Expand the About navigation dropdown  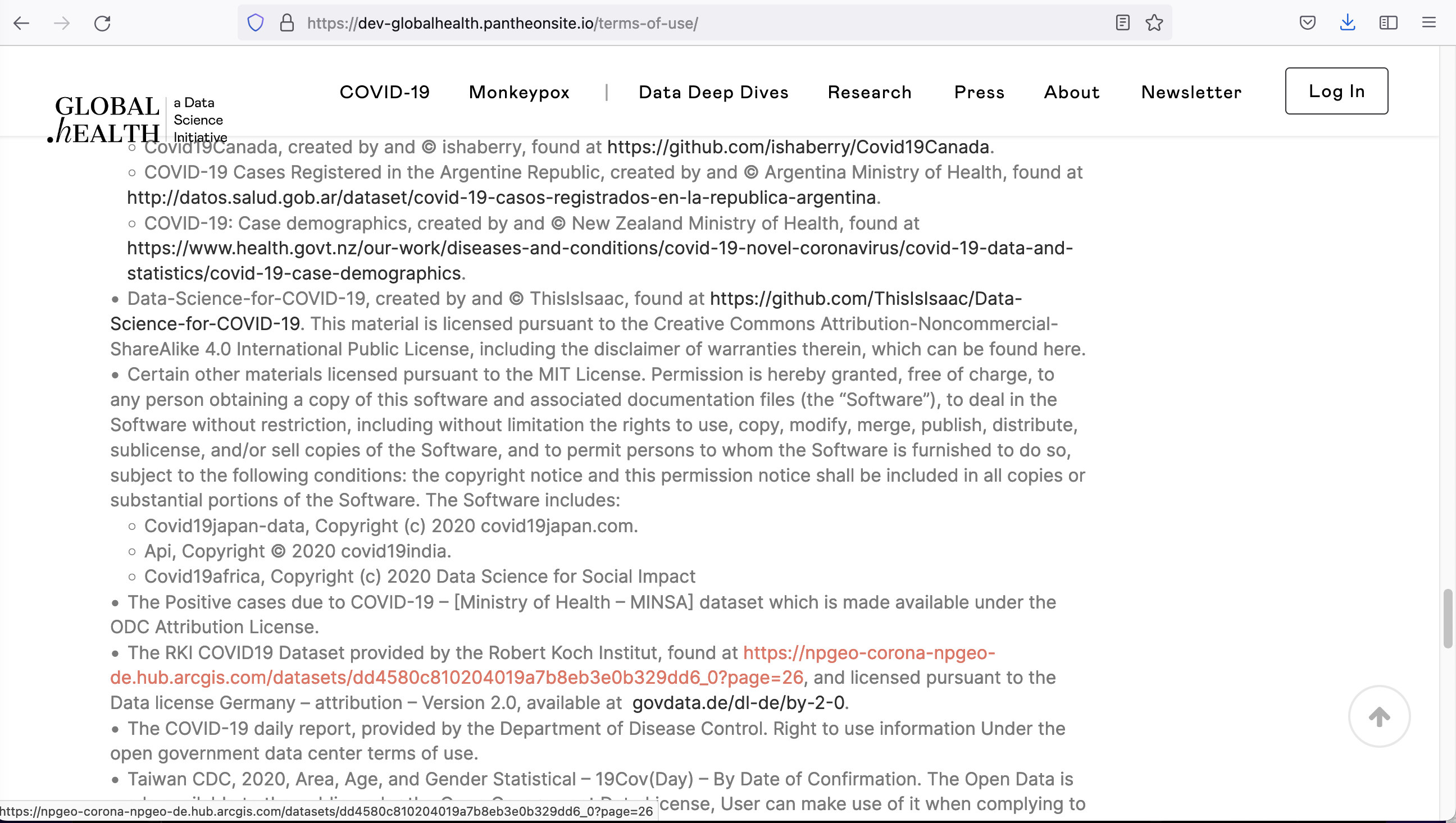pyautogui.click(x=1071, y=91)
